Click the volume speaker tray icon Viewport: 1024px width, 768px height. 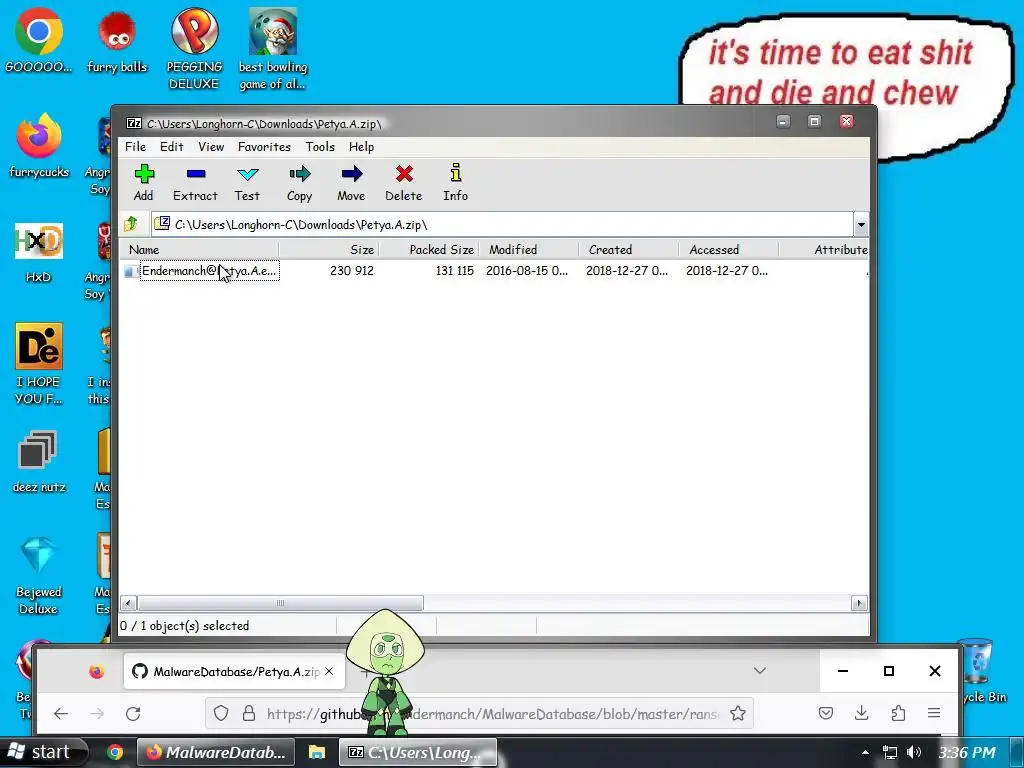(x=914, y=752)
